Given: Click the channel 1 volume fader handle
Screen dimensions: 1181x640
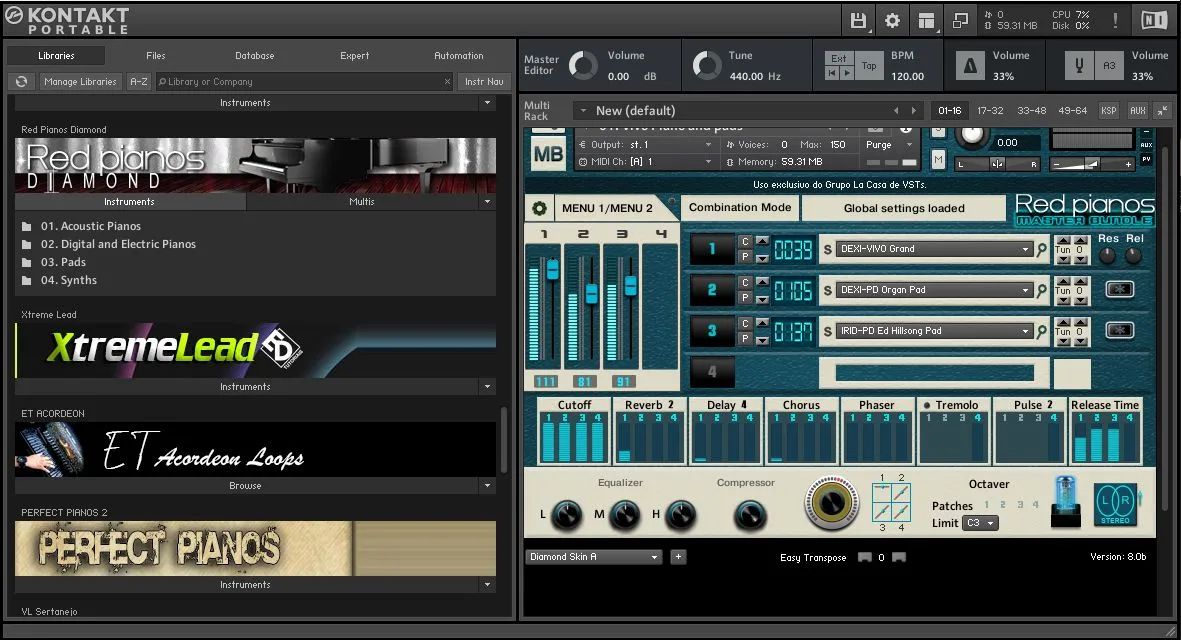Looking at the screenshot, I should point(552,270).
